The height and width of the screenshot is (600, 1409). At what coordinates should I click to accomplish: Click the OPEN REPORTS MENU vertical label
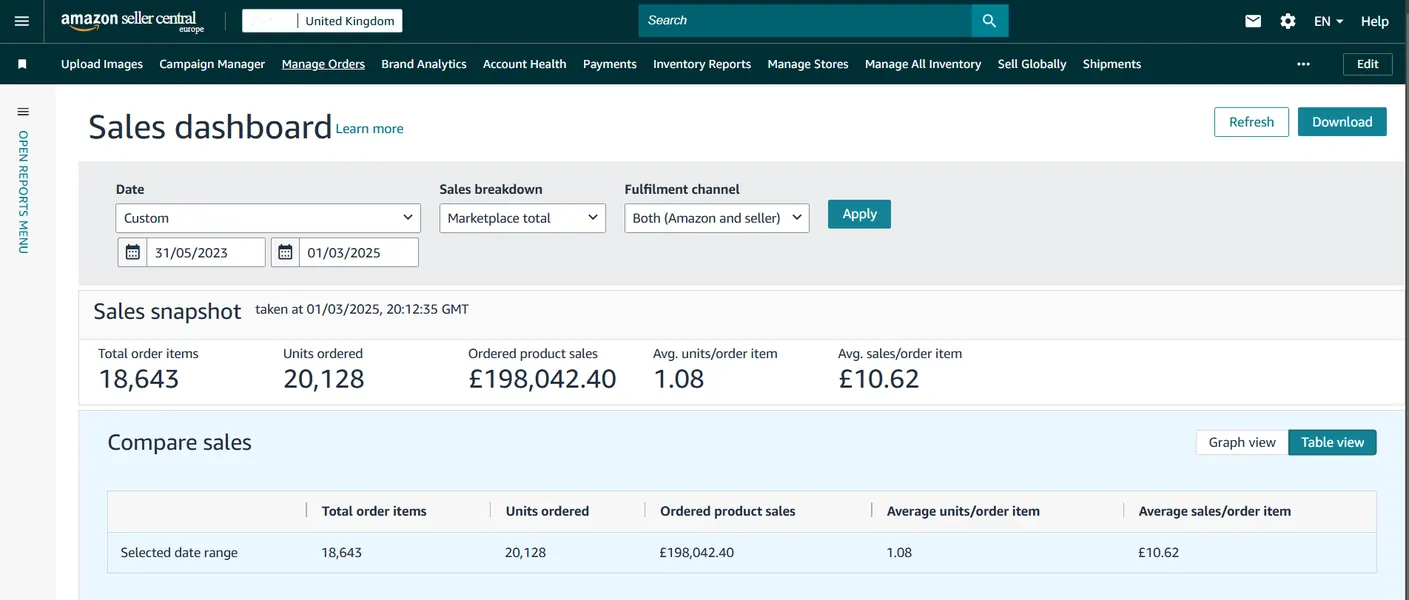pos(23,192)
